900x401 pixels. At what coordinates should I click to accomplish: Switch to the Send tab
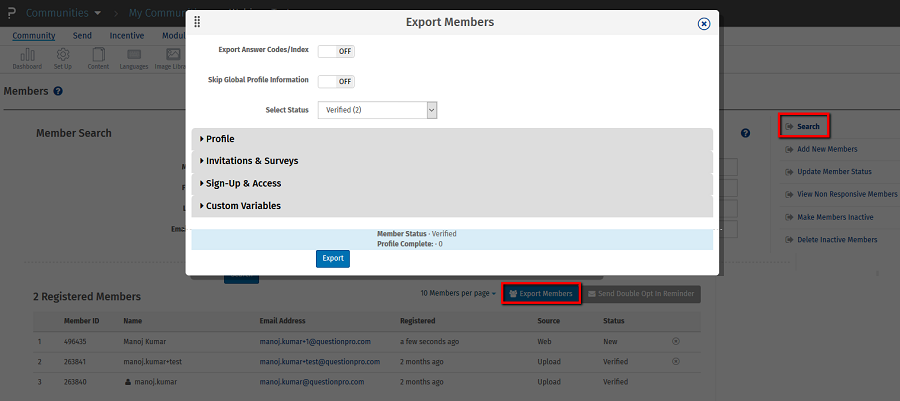click(82, 36)
